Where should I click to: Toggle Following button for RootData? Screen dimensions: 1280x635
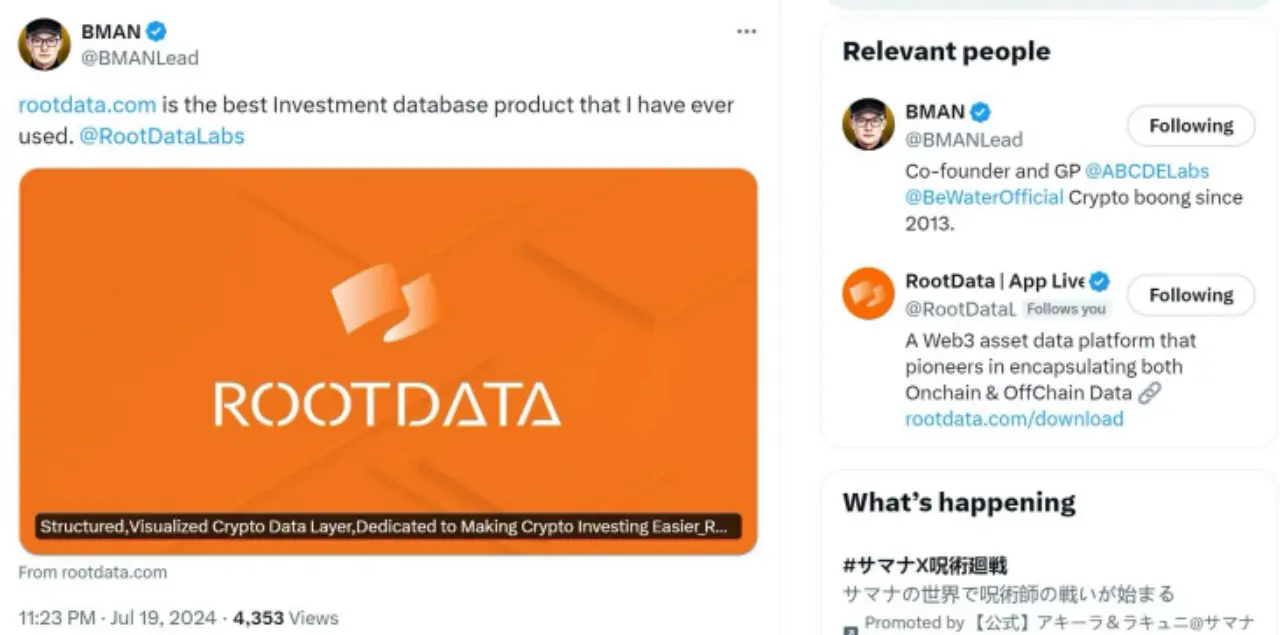click(1190, 295)
